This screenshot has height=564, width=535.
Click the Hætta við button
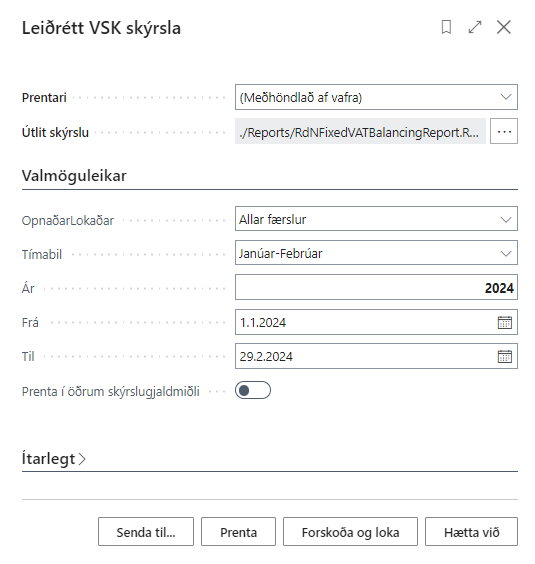pyautogui.click(x=471, y=532)
